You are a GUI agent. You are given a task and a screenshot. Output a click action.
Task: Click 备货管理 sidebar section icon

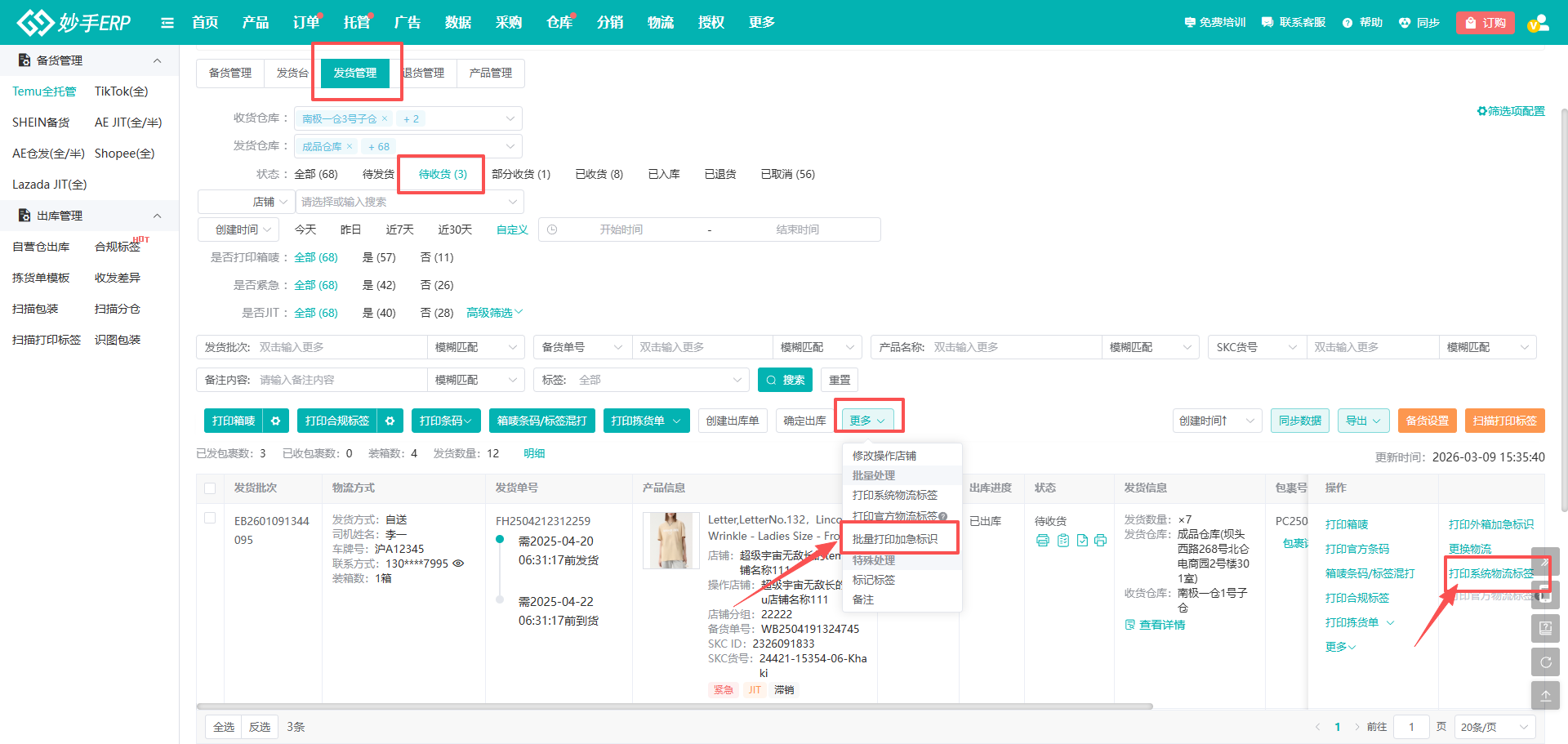[24, 60]
